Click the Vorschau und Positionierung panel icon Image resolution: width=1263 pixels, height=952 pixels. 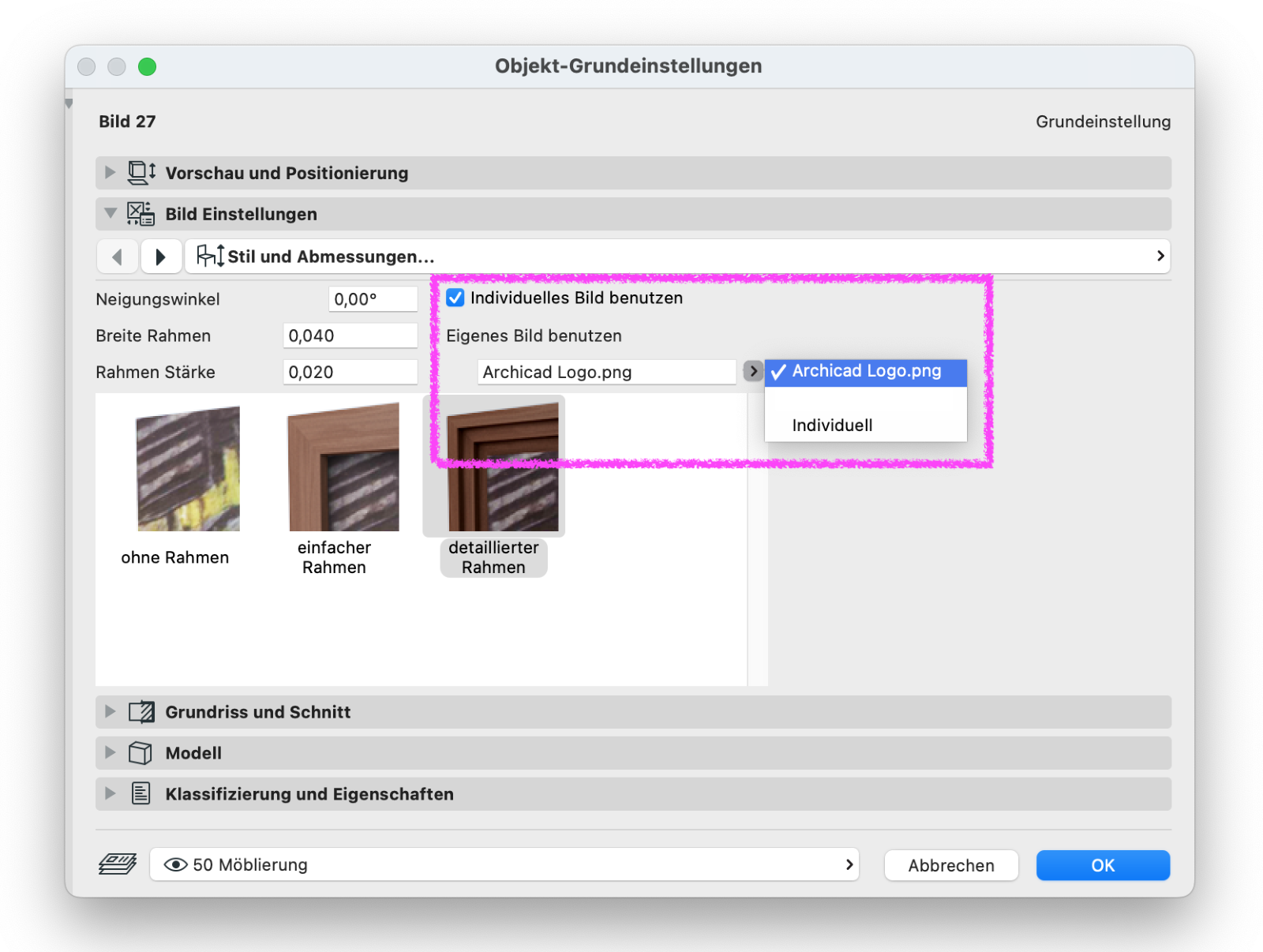click(142, 173)
